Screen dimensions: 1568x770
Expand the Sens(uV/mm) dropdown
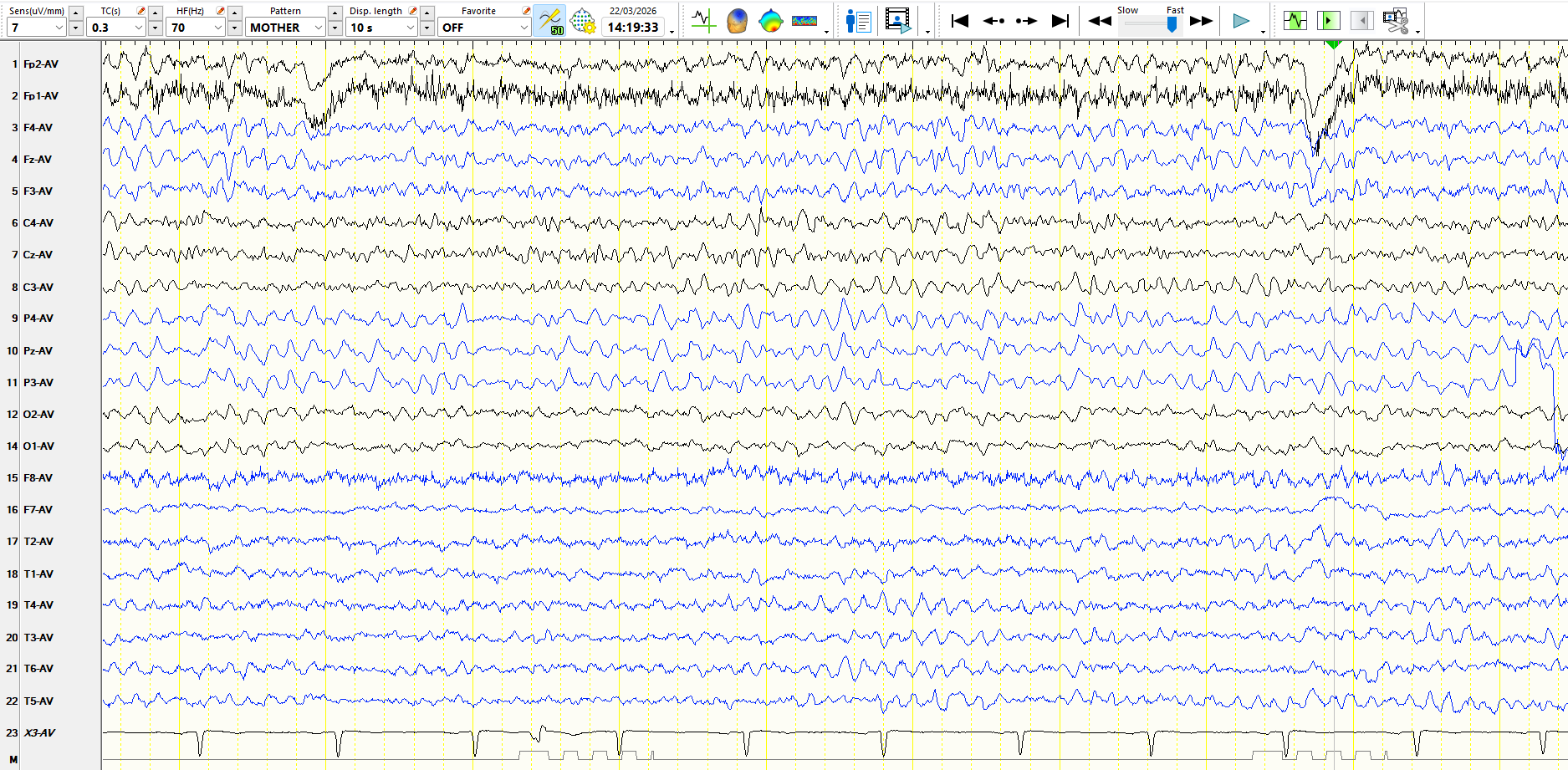(59, 28)
